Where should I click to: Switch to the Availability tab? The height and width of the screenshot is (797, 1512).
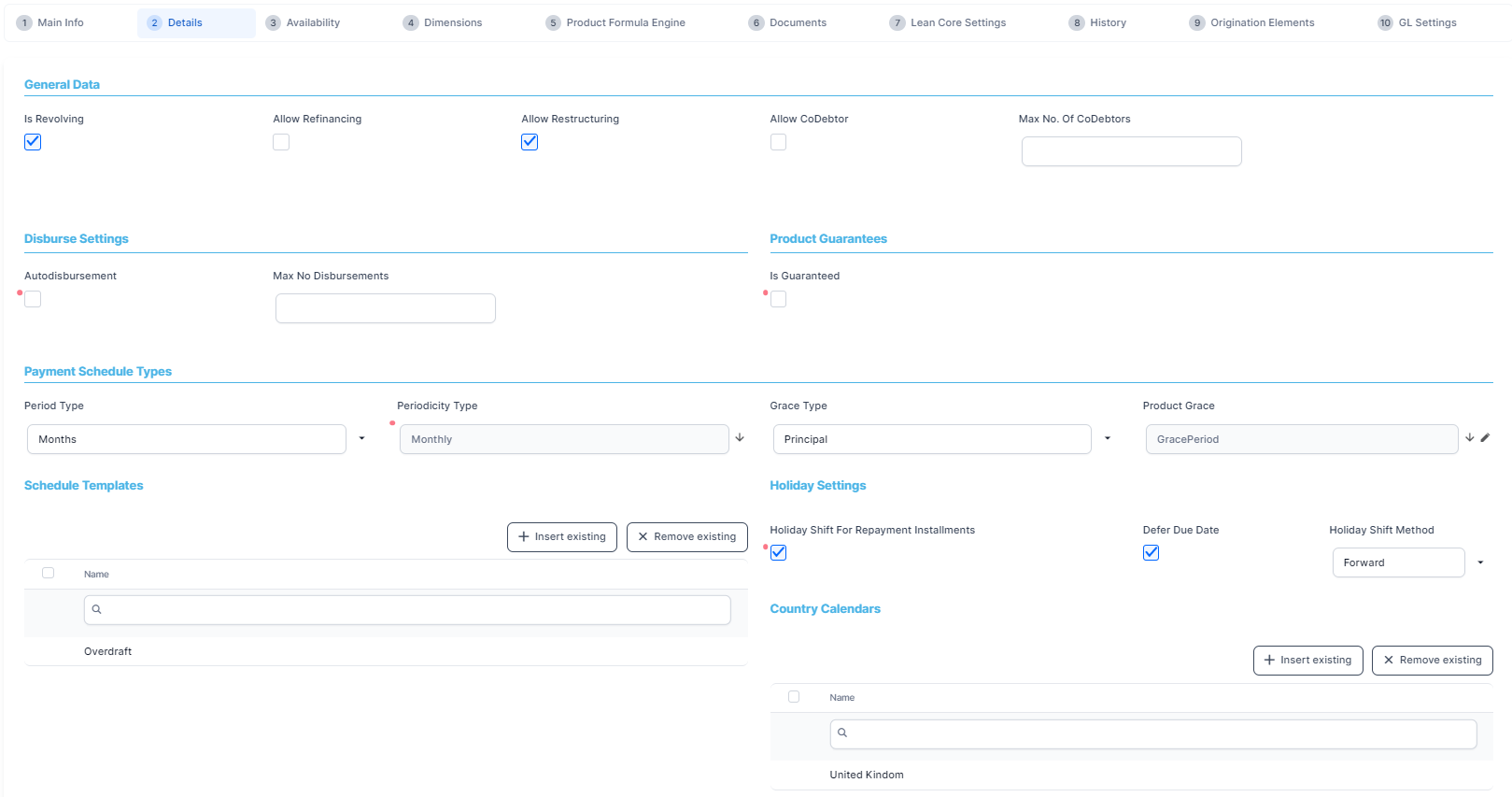click(x=312, y=22)
